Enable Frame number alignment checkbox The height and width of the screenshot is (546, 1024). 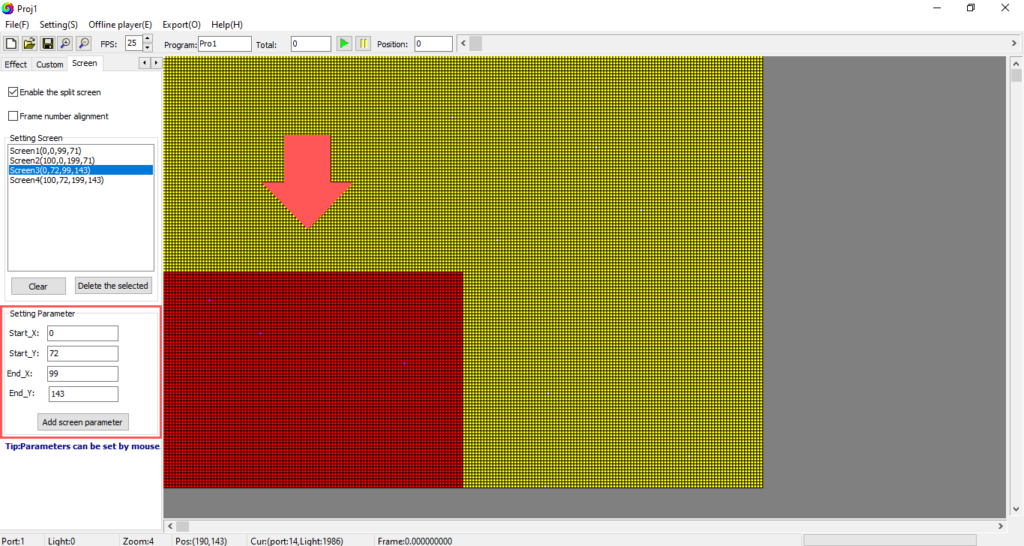click(x=13, y=116)
